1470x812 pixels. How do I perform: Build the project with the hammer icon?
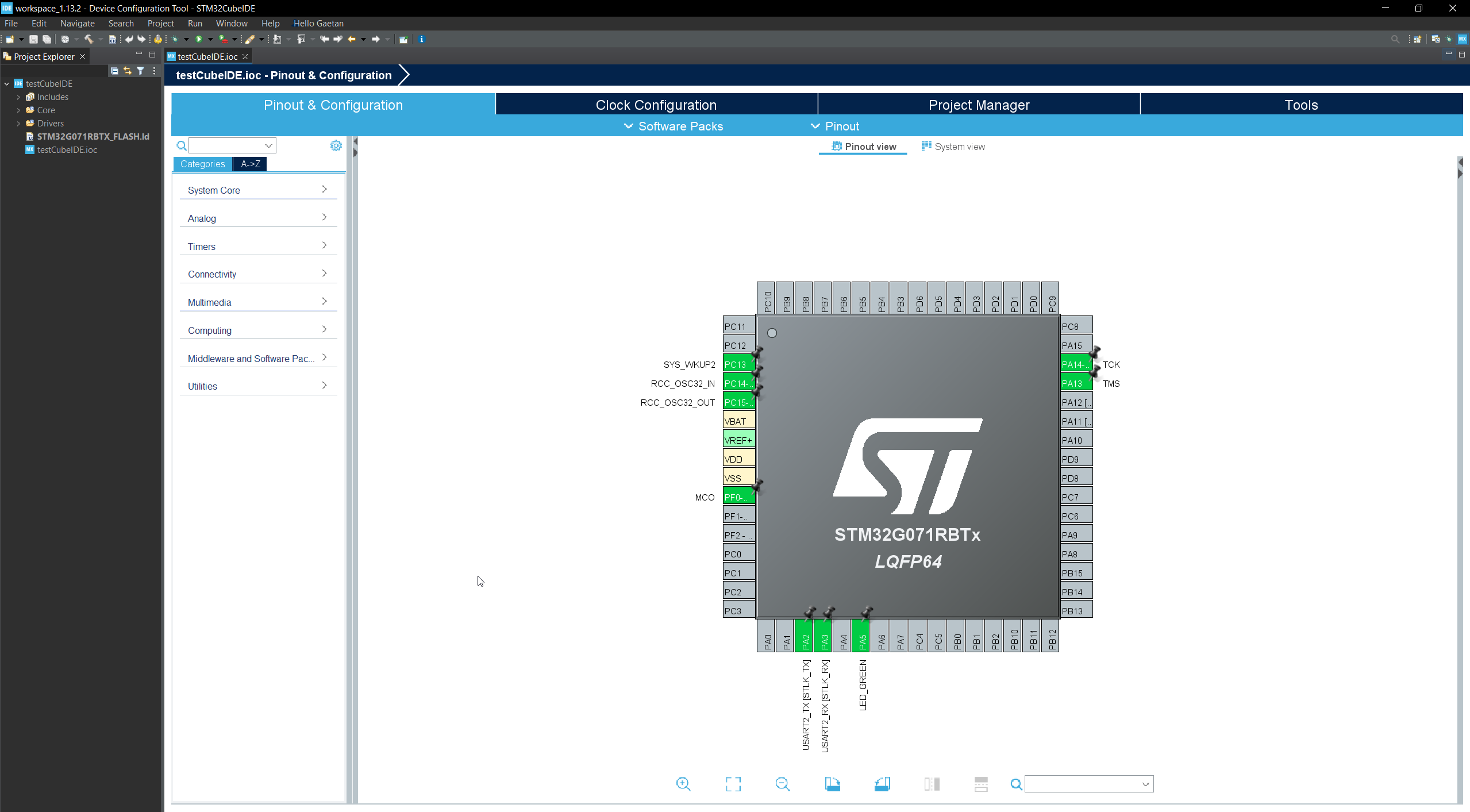coord(90,39)
